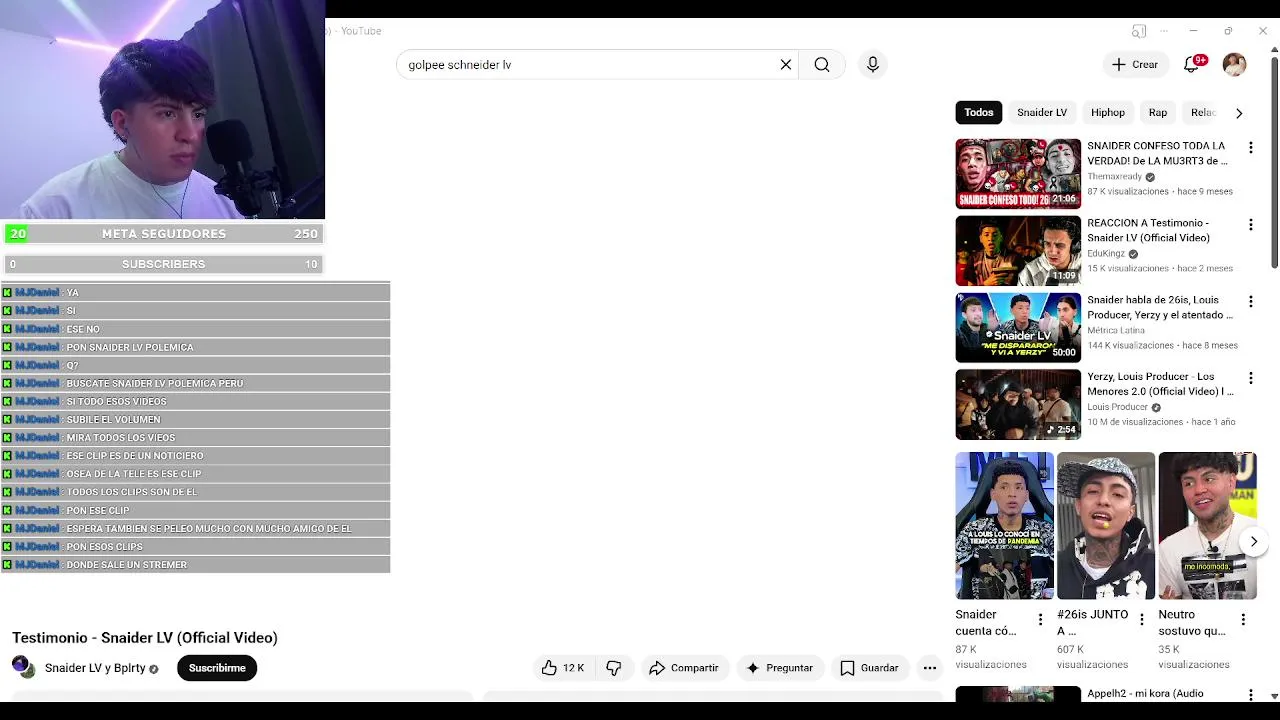Show next shorts with the arrow button
The height and width of the screenshot is (720, 1280).
(1254, 542)
